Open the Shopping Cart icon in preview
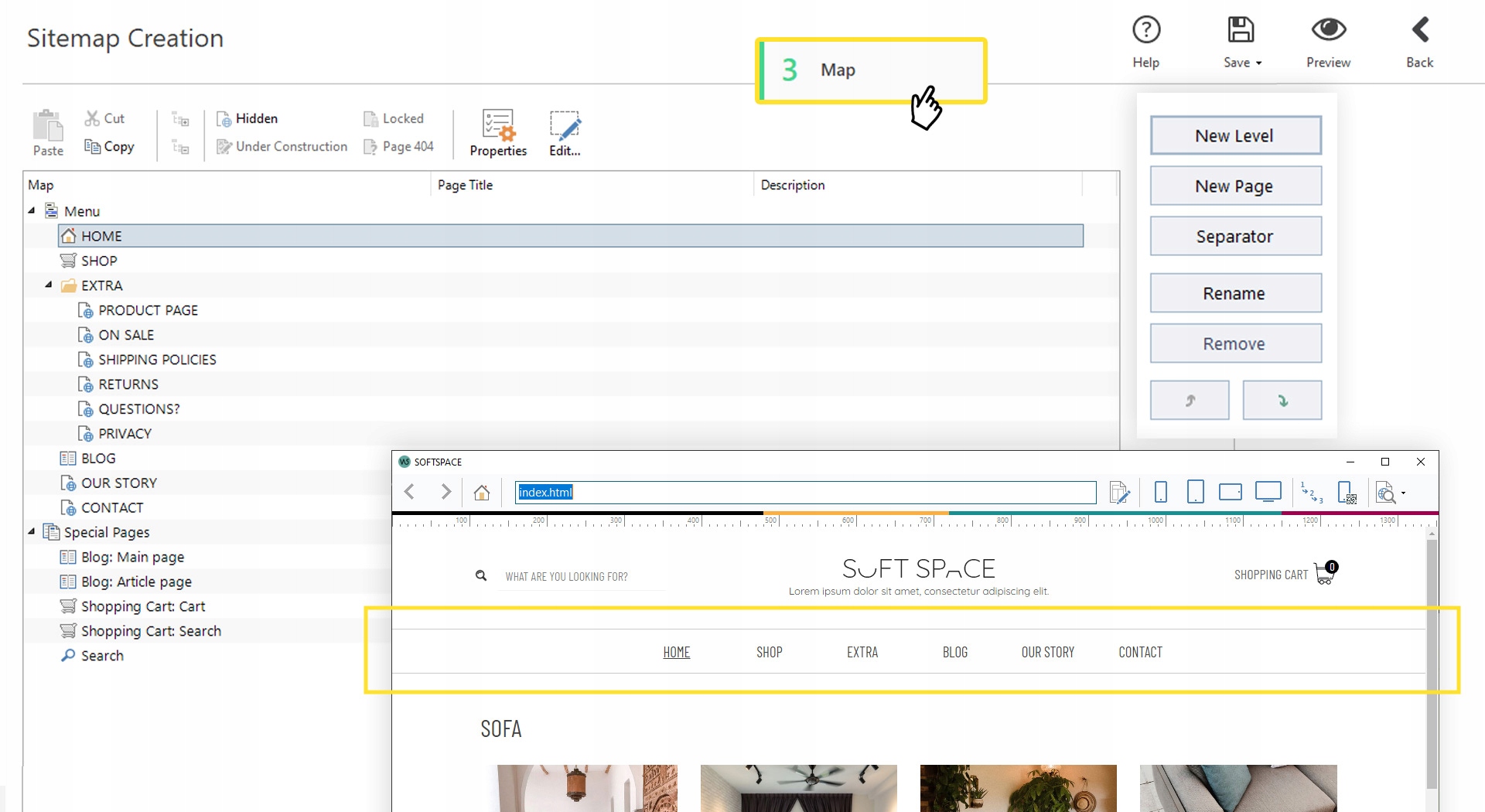 [x=1326, y=573]
